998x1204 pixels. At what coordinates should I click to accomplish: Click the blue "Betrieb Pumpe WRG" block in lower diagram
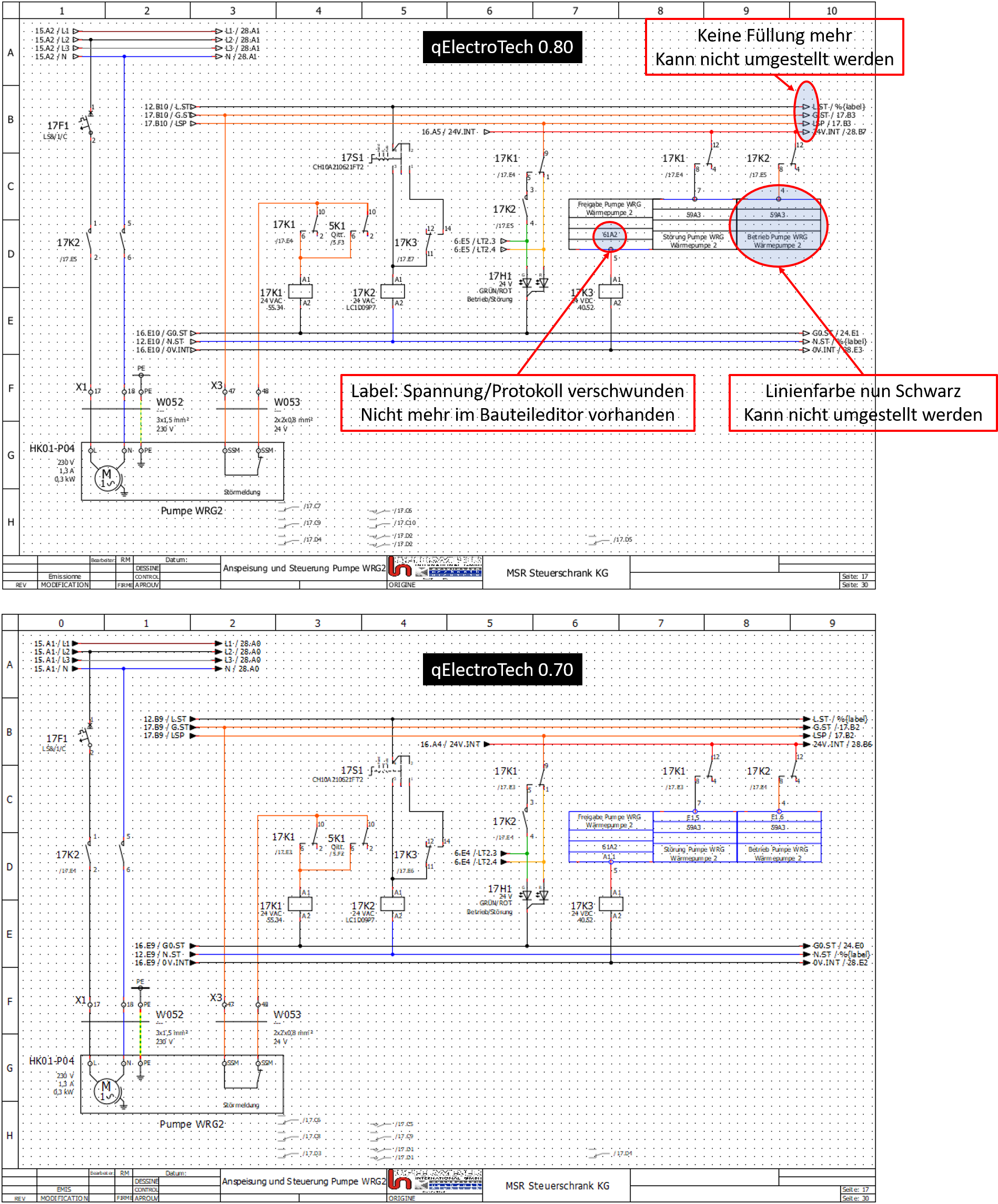(x=779, y=836)
